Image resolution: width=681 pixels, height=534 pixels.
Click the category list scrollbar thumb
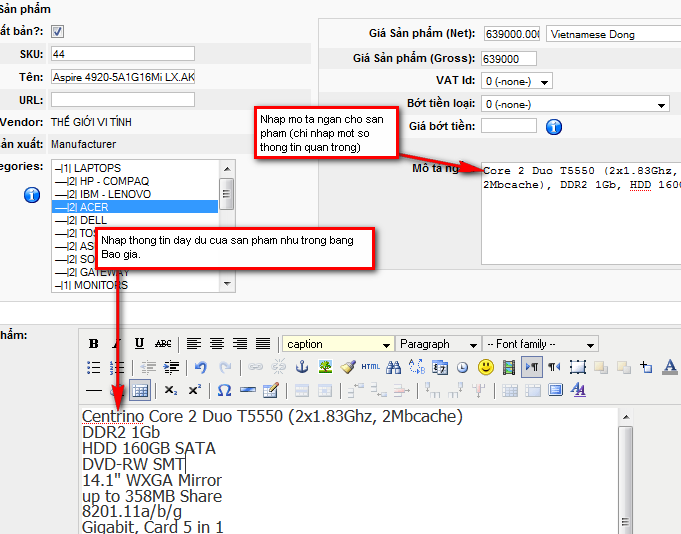(227, 194)
